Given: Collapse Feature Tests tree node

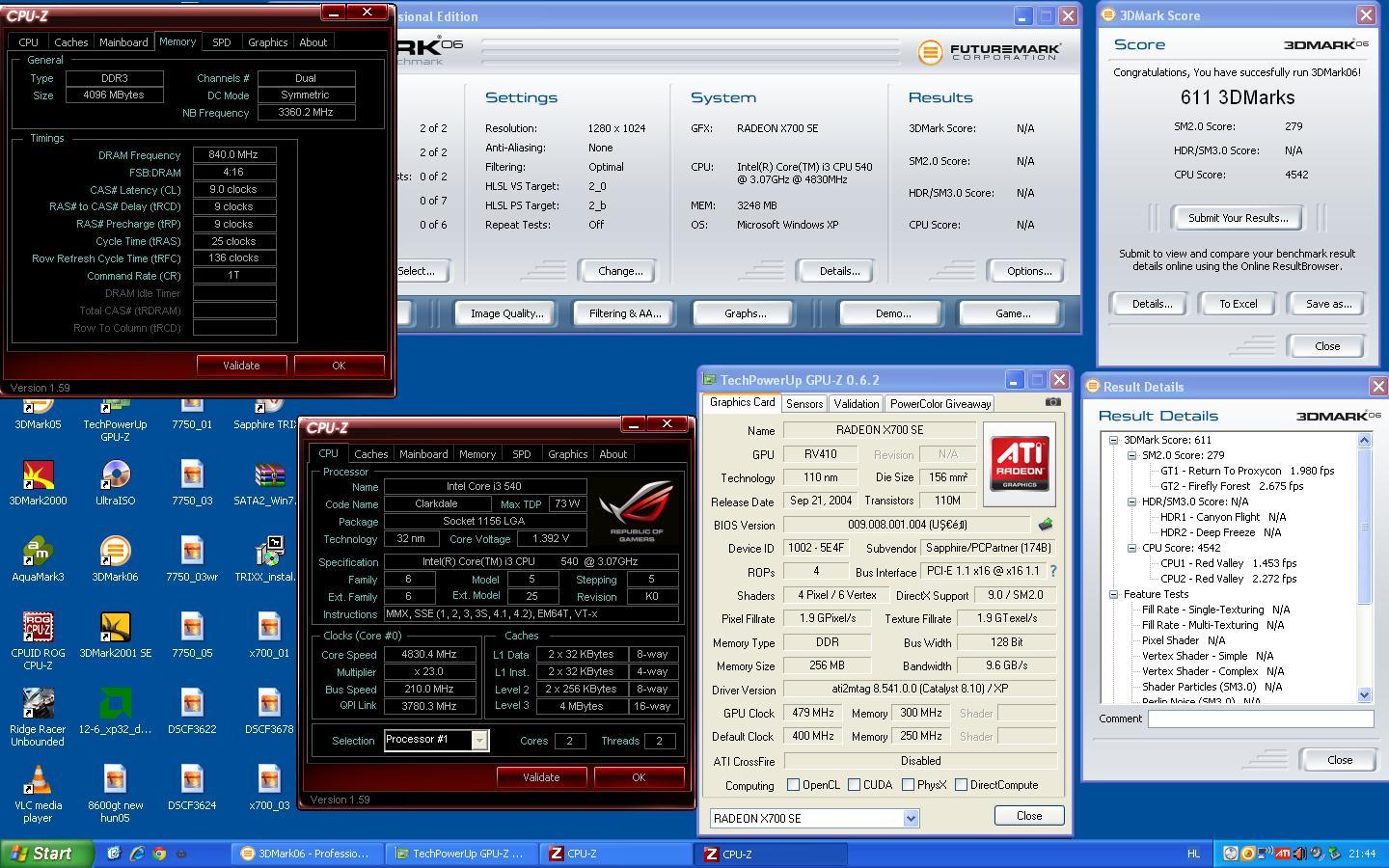Looking at the screenshot, I should [1113, 594].
